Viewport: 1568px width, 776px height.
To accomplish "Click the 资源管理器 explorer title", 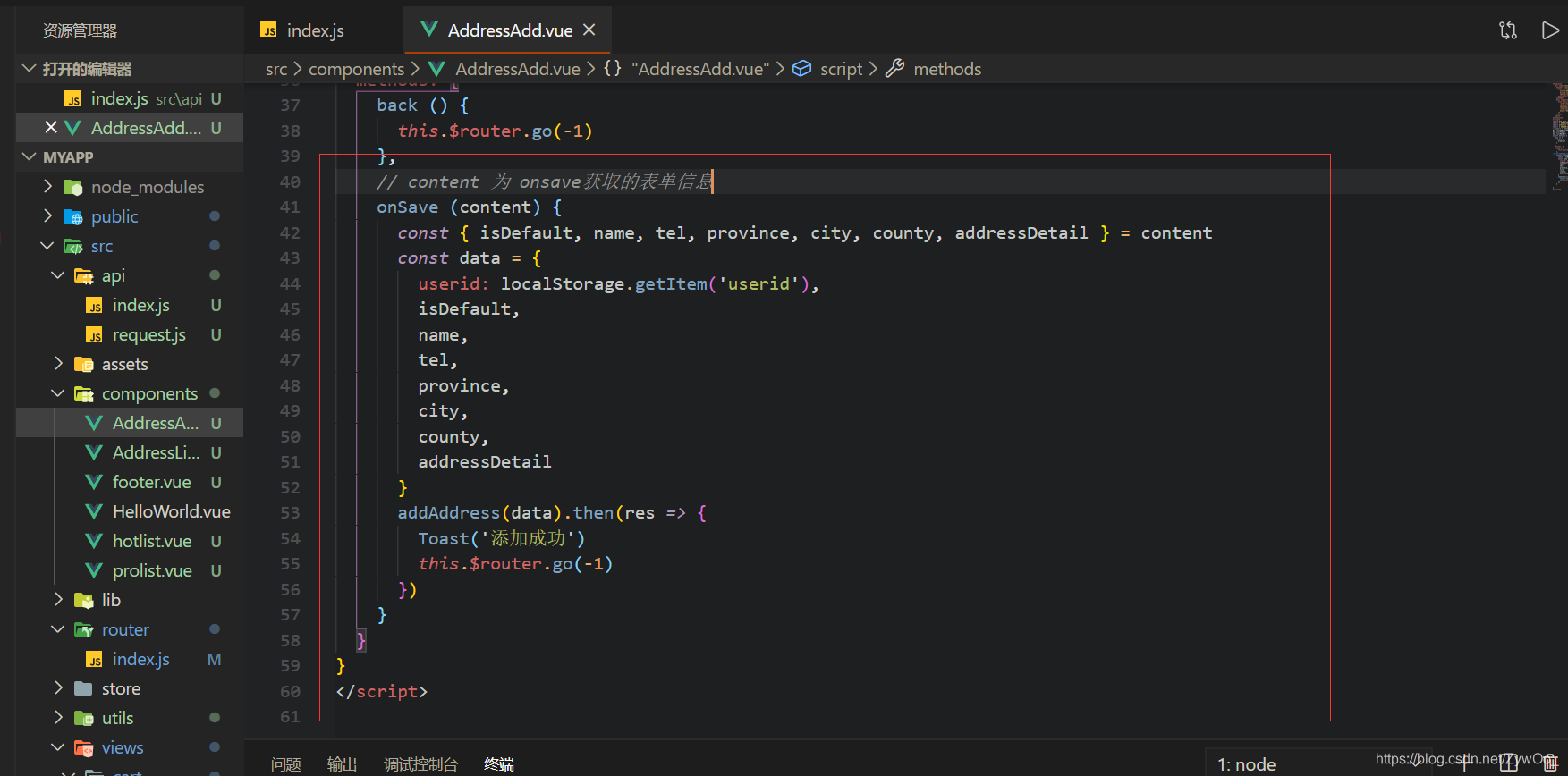I will tap(81, 30).
